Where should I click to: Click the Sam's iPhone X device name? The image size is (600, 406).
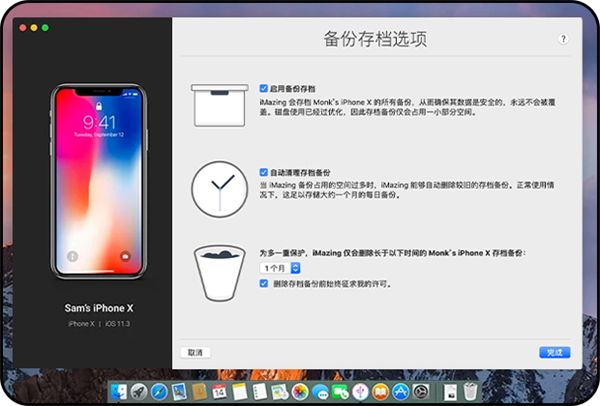[99, 308]
